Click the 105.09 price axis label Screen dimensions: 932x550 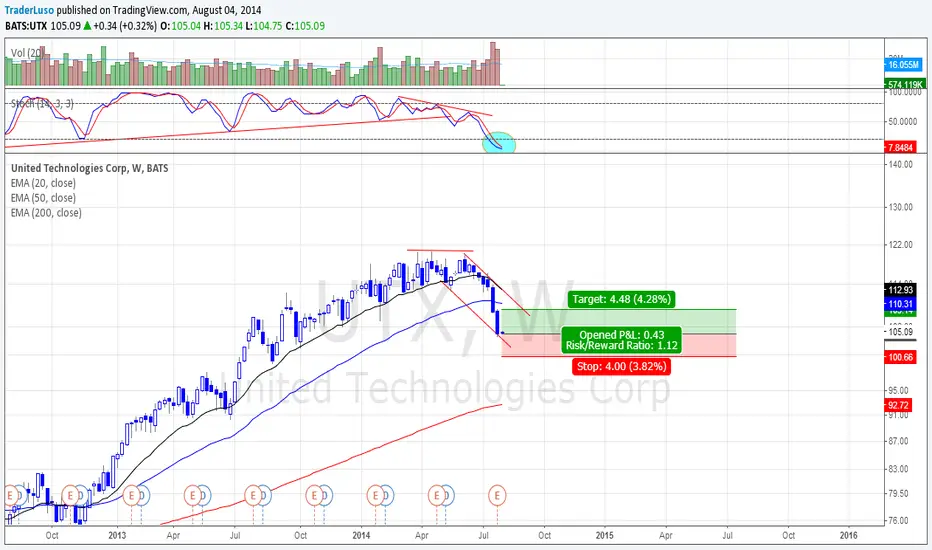tap(900, 332)
